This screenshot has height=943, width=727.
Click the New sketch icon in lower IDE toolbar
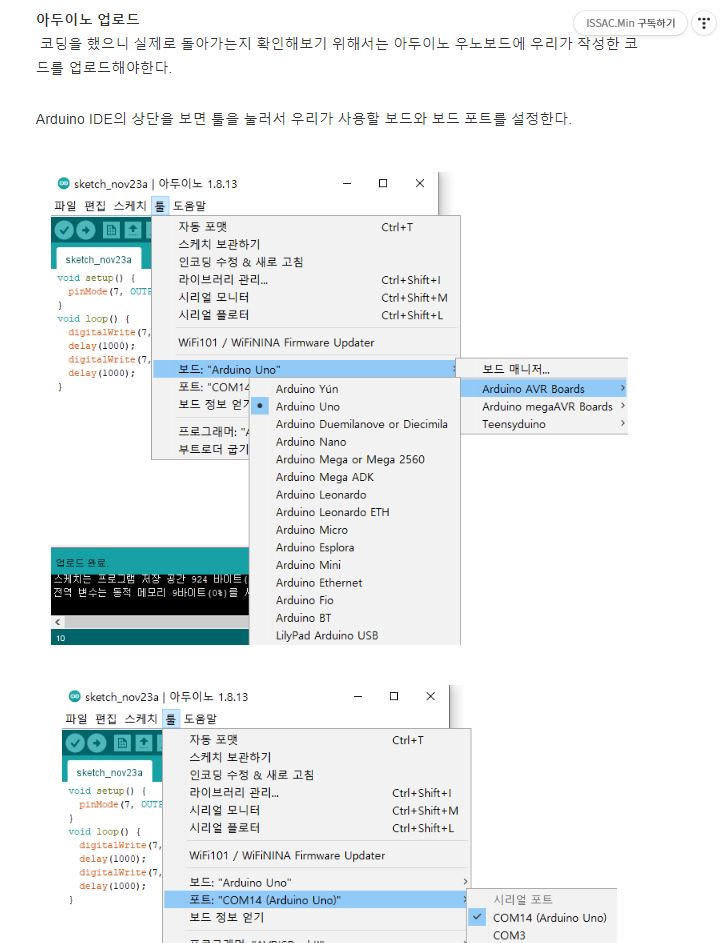tap(122, 743)
